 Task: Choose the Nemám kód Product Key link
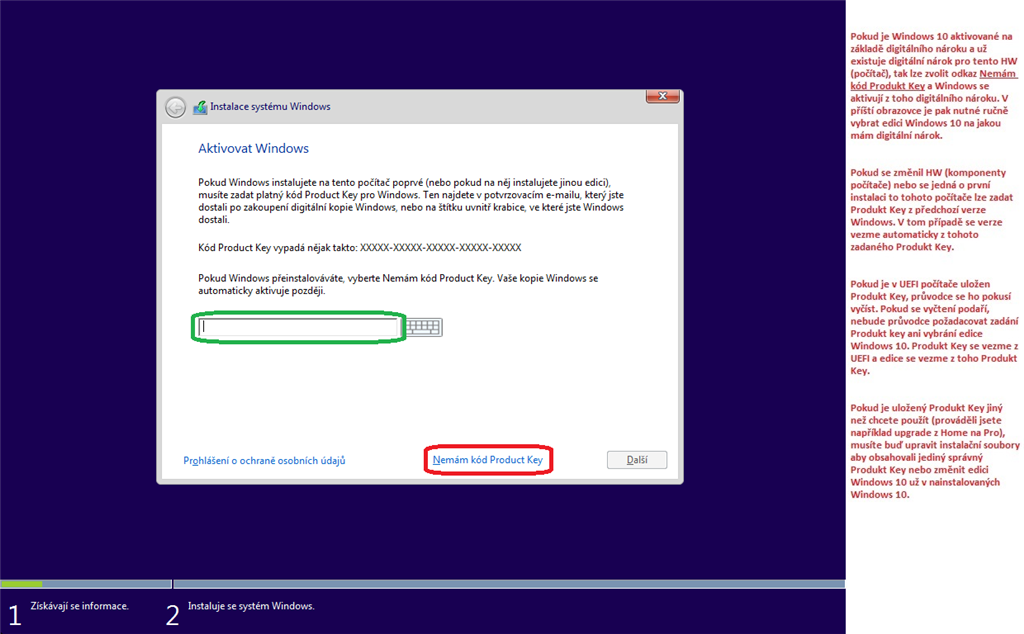487,460
